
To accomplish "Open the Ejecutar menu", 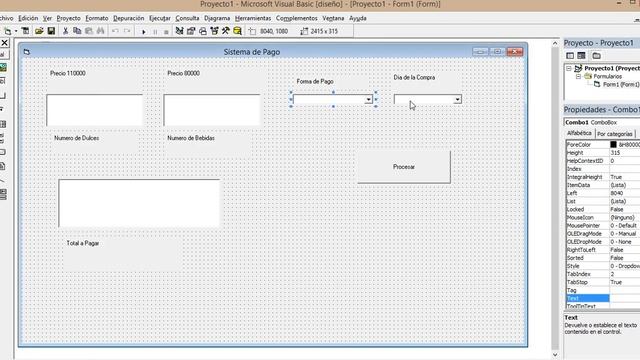I will tap(160, 18).
